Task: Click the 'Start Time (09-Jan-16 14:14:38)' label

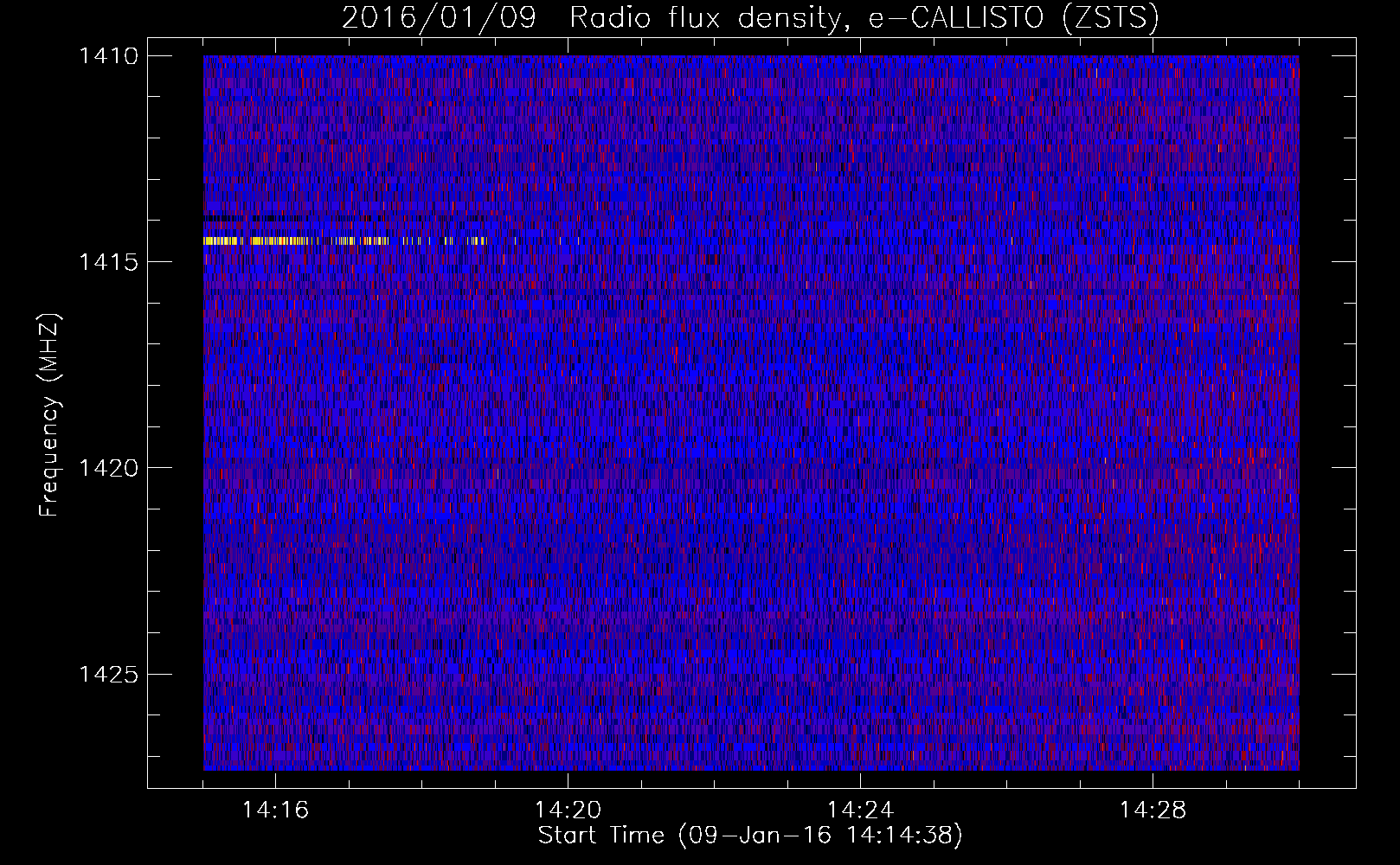Action: 750,836
